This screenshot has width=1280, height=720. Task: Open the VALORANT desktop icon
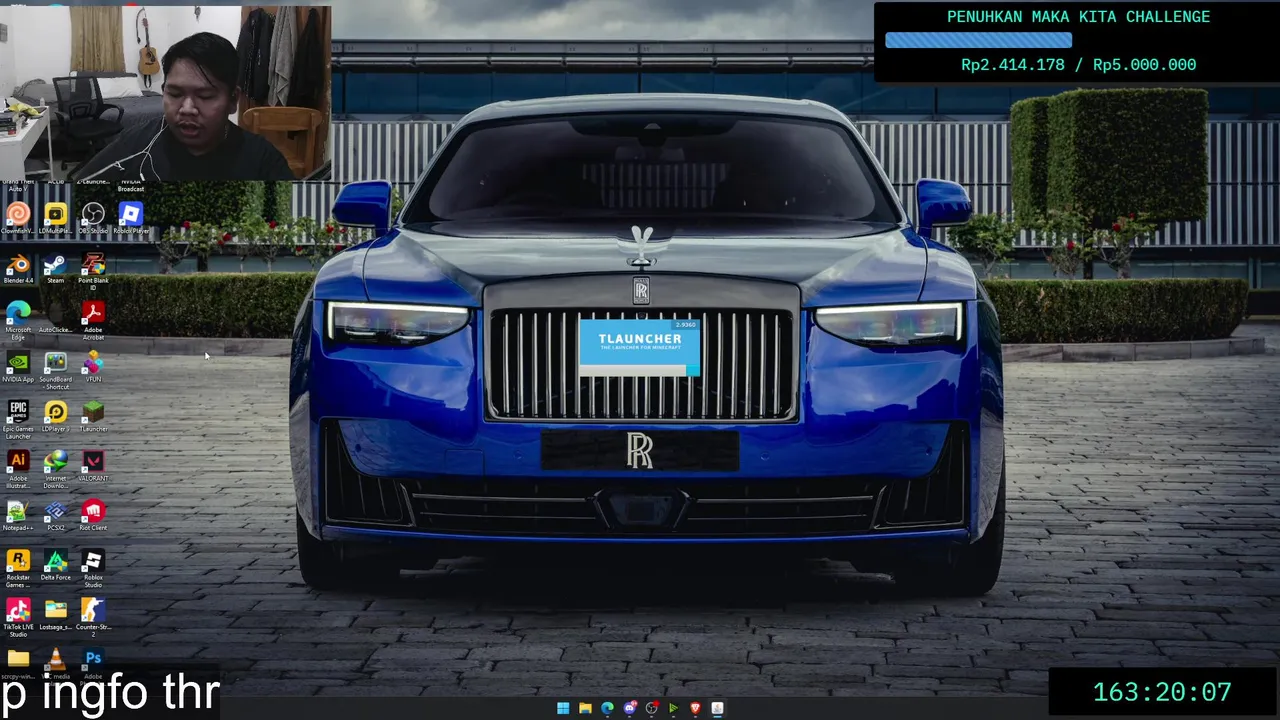point(93,466)
